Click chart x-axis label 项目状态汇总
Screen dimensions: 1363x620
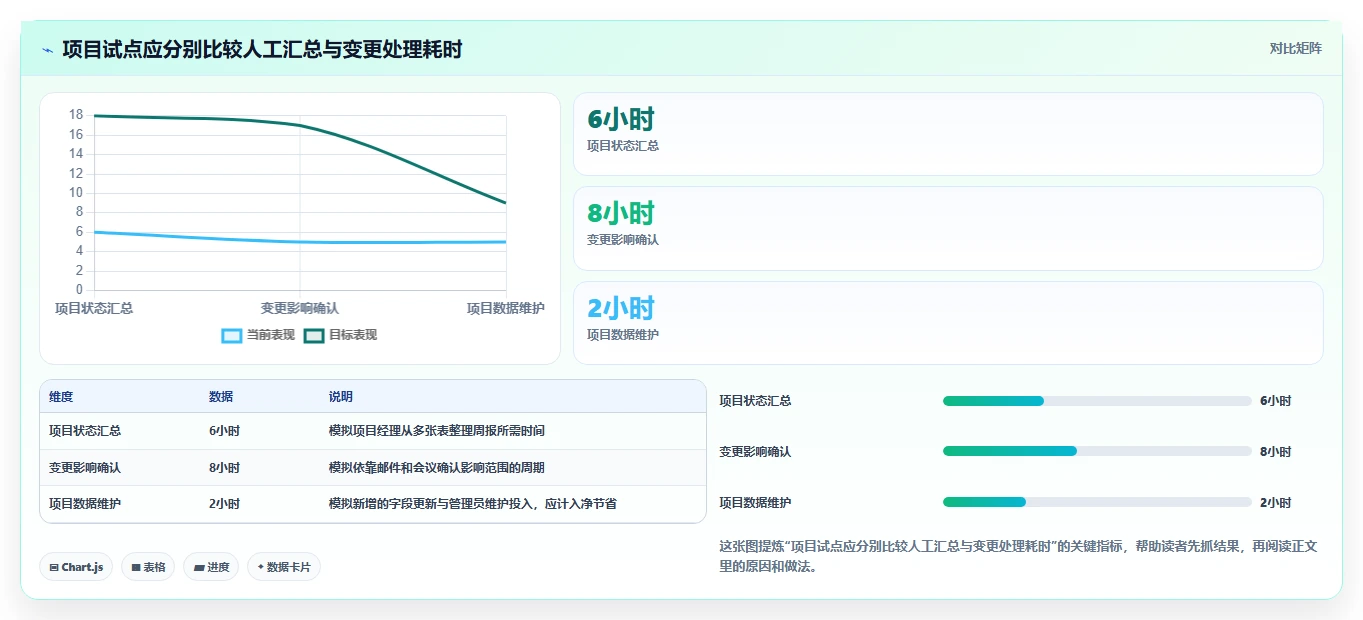(x=94, y=308)
